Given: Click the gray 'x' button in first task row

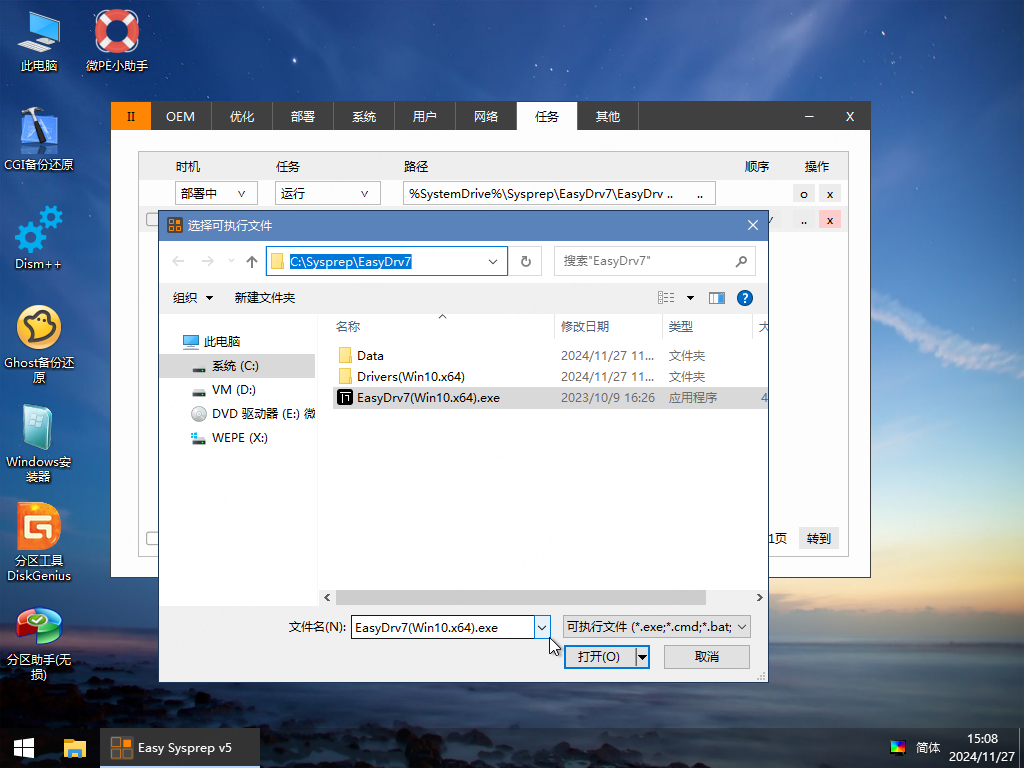Looking at the screenshot, I should 830,194.
